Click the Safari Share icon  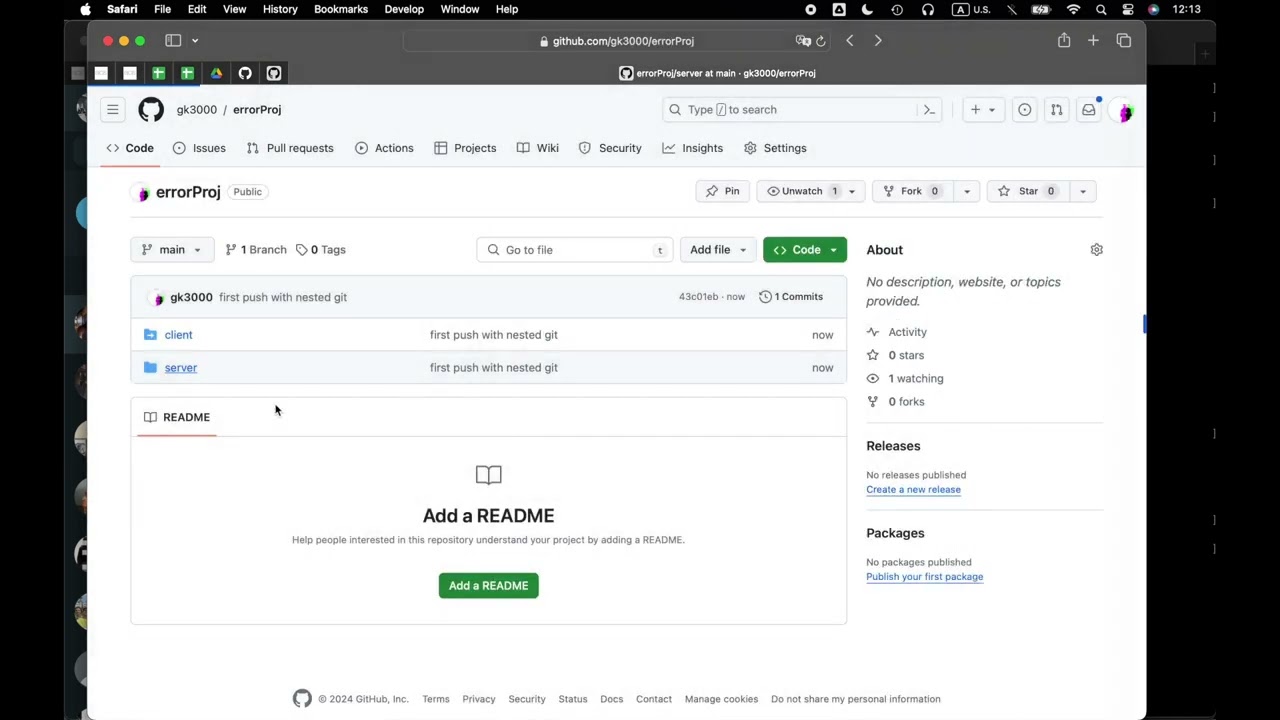(x=1064, y=41)
